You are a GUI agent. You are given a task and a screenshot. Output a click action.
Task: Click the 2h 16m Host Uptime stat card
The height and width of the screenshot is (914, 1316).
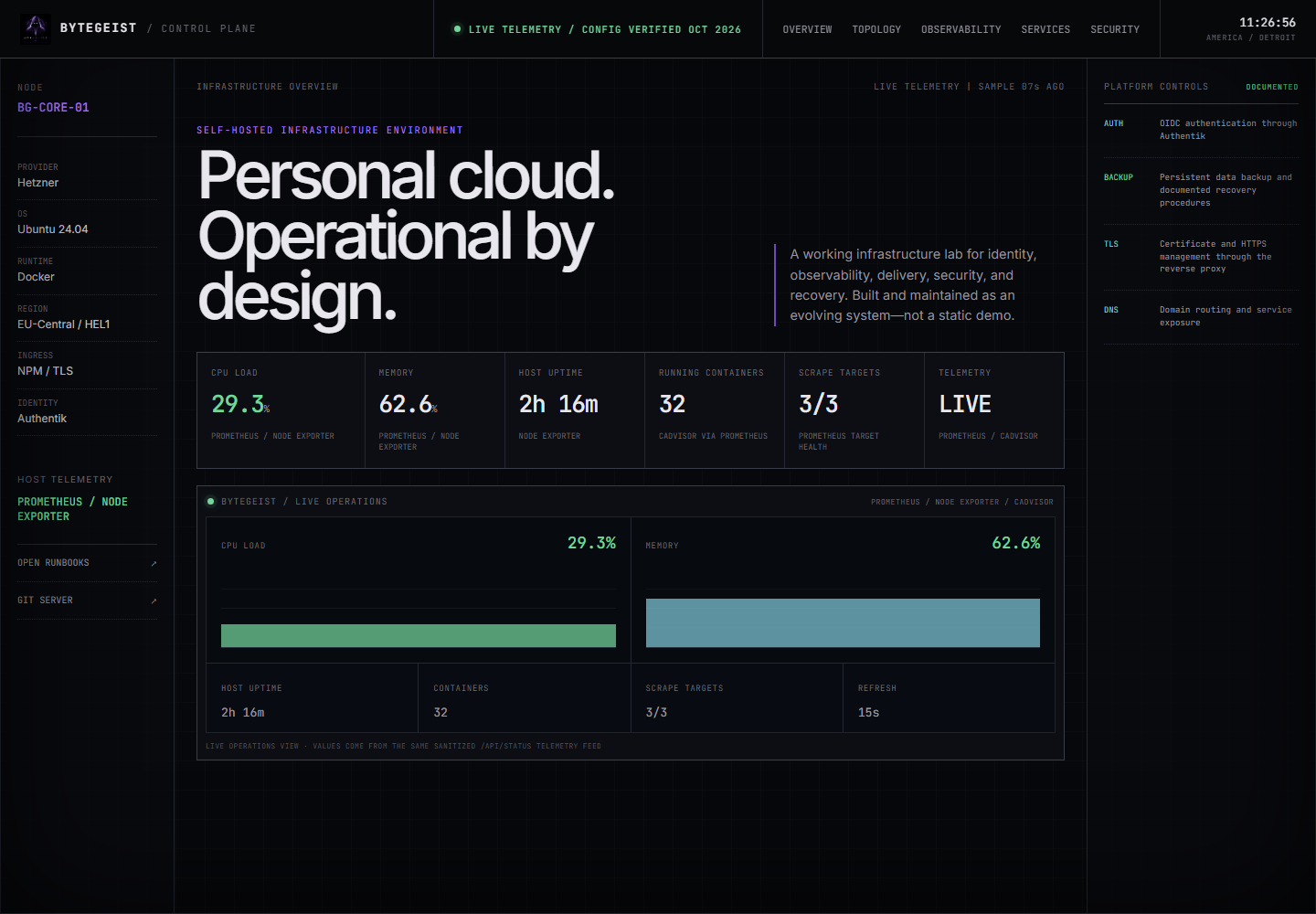tap(575, 410)
